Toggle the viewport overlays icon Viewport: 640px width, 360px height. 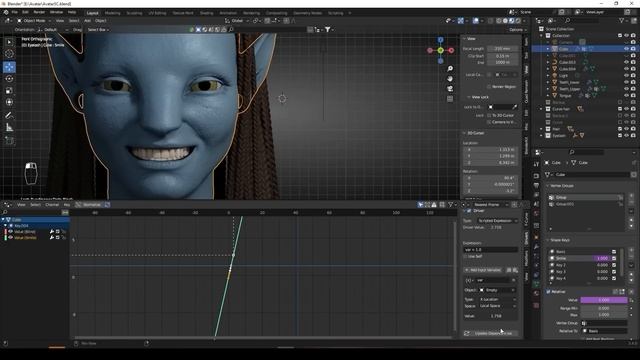pos(476,20)
